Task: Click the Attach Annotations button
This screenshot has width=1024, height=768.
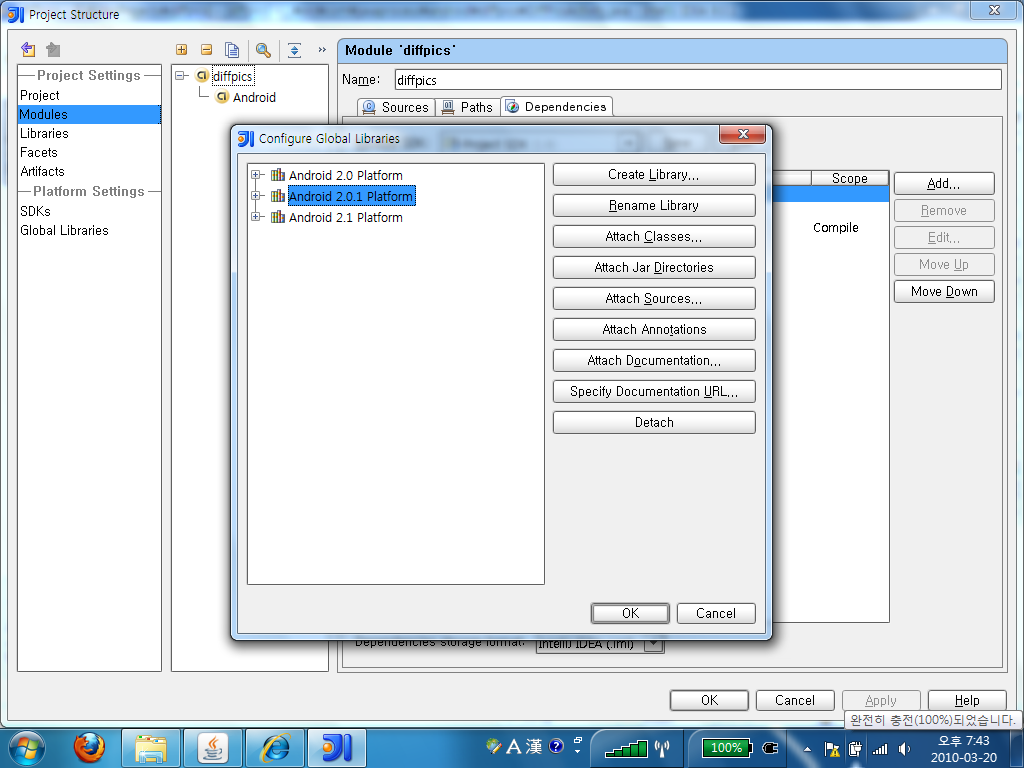Action: tap(654, 329)
